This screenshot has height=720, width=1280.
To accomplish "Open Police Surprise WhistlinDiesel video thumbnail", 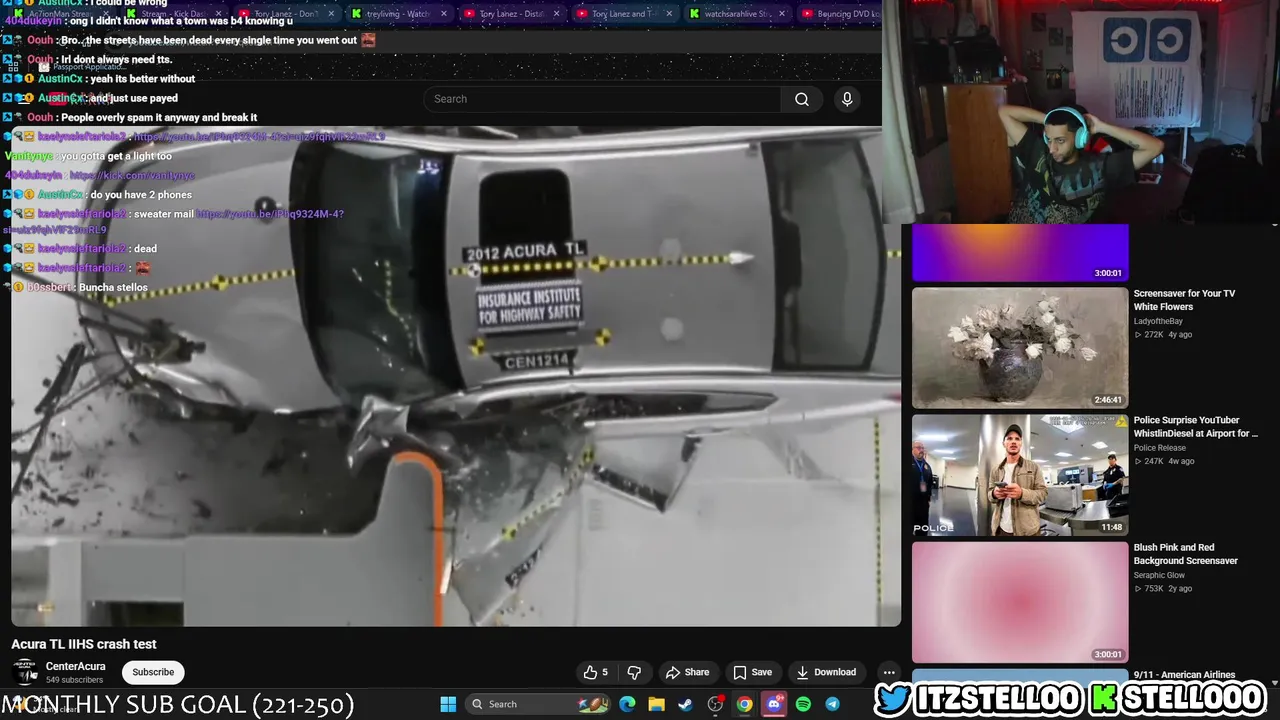I will [1020, 475].
